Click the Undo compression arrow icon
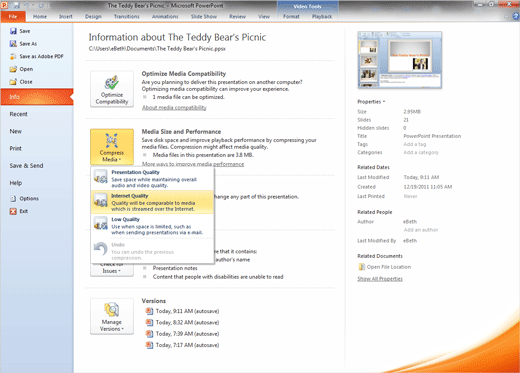 pyautogui.click(x=100, y=249)
